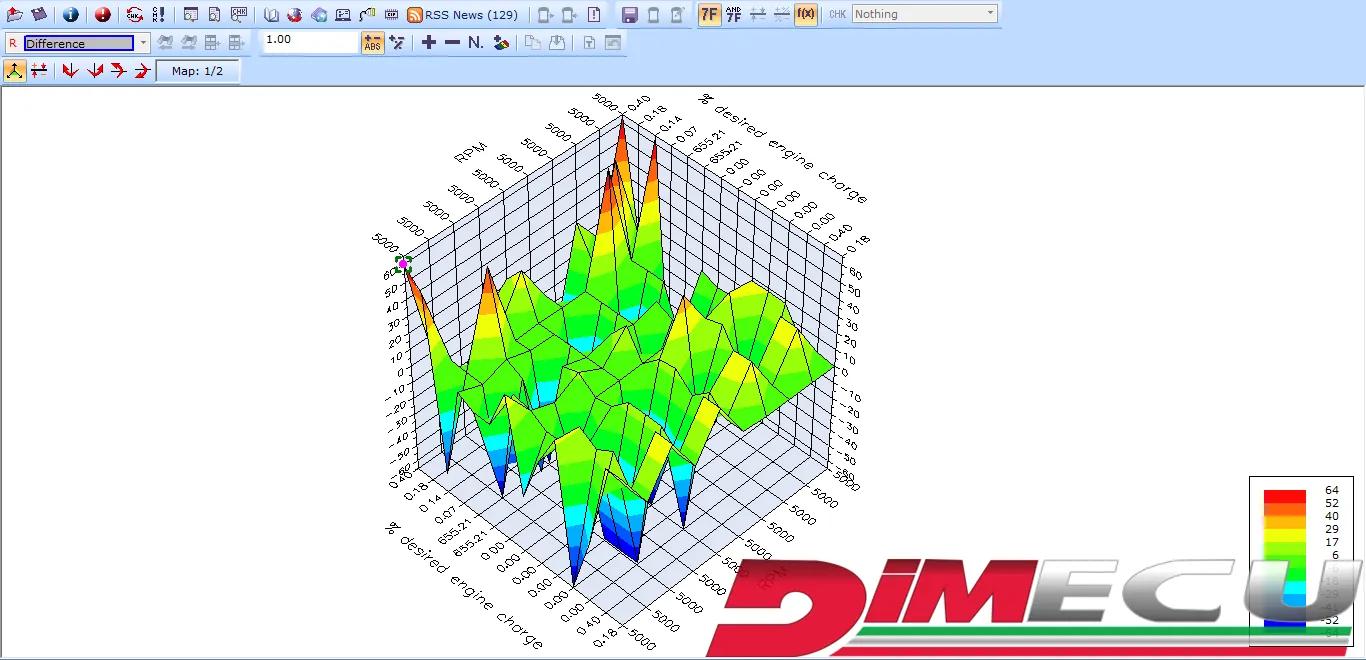
Task: Toggle the ABS absolute value mode
Action: (x=373, y=42)
